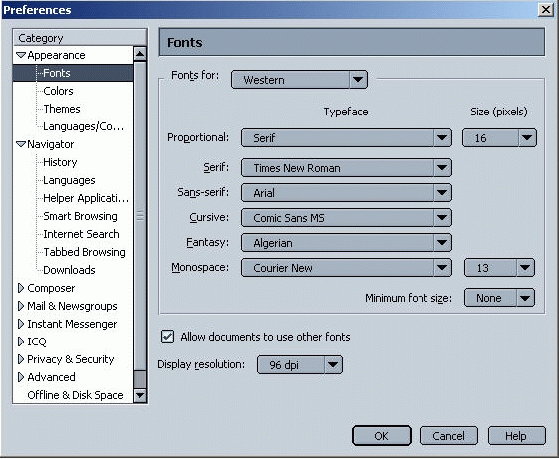Select Themes under Appearance

pyautogui.click(x=62, y=109)
